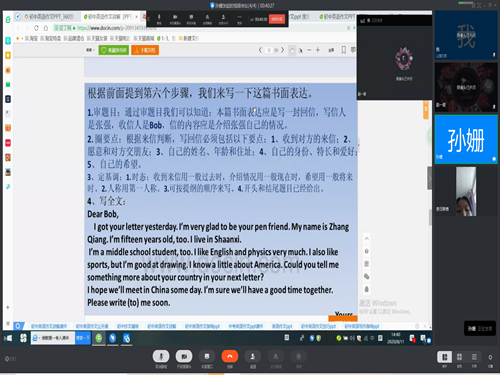This screenshot has width=500, height=375.
Task: Expand the side panel arrow beside video list
Action: pos(430,178)
